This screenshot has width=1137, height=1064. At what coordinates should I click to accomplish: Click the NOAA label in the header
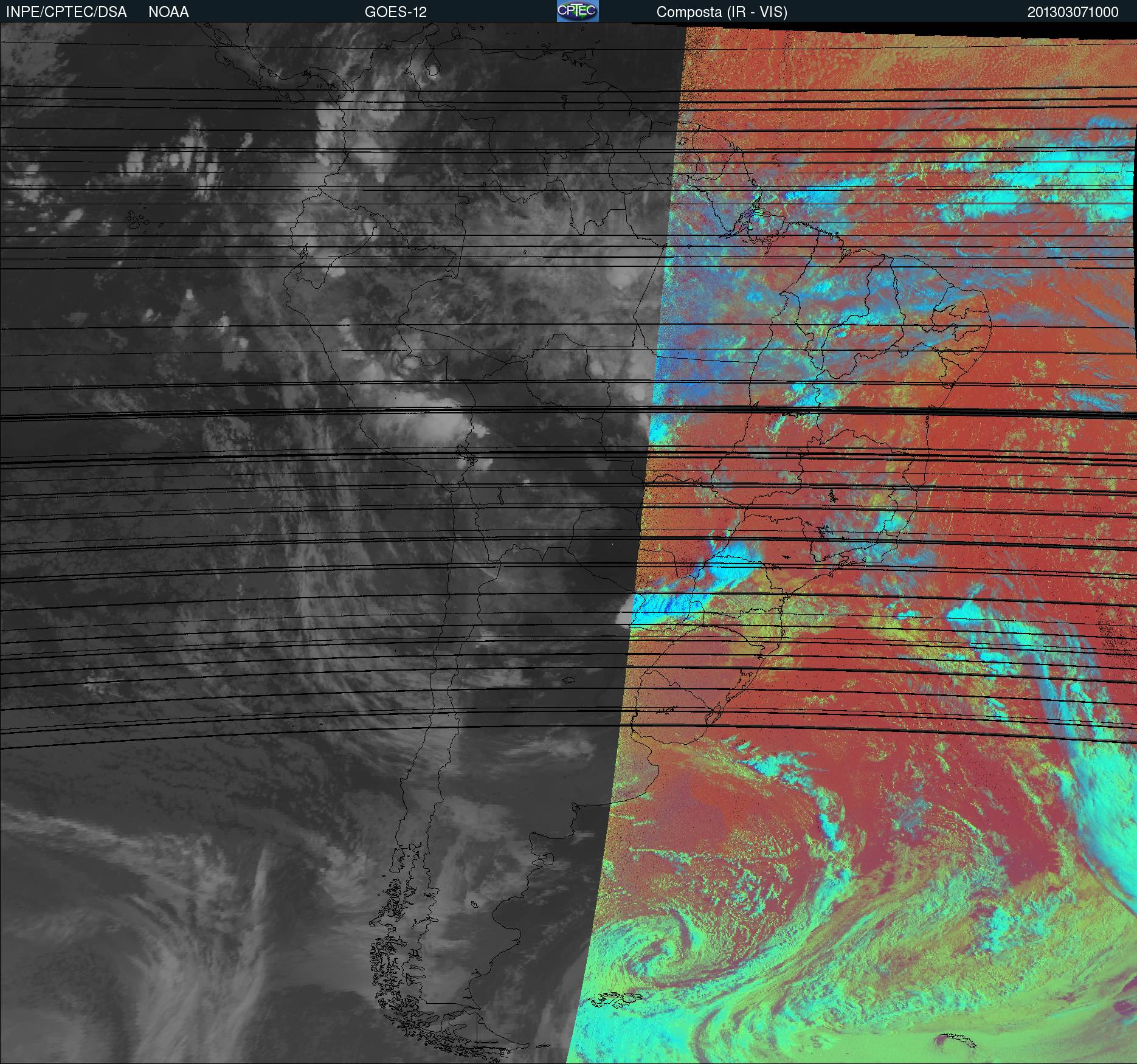(168, 12)
